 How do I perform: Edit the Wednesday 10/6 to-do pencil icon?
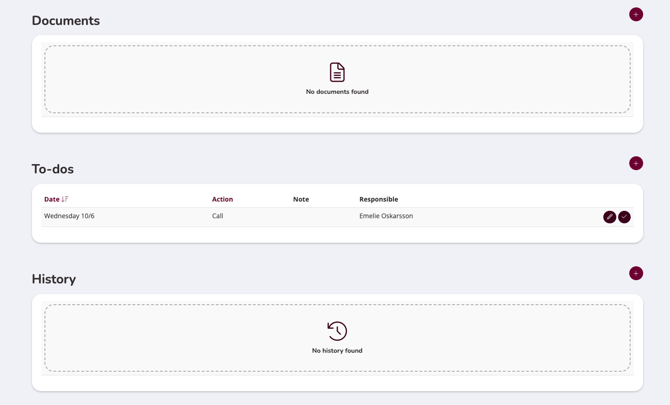609,217
